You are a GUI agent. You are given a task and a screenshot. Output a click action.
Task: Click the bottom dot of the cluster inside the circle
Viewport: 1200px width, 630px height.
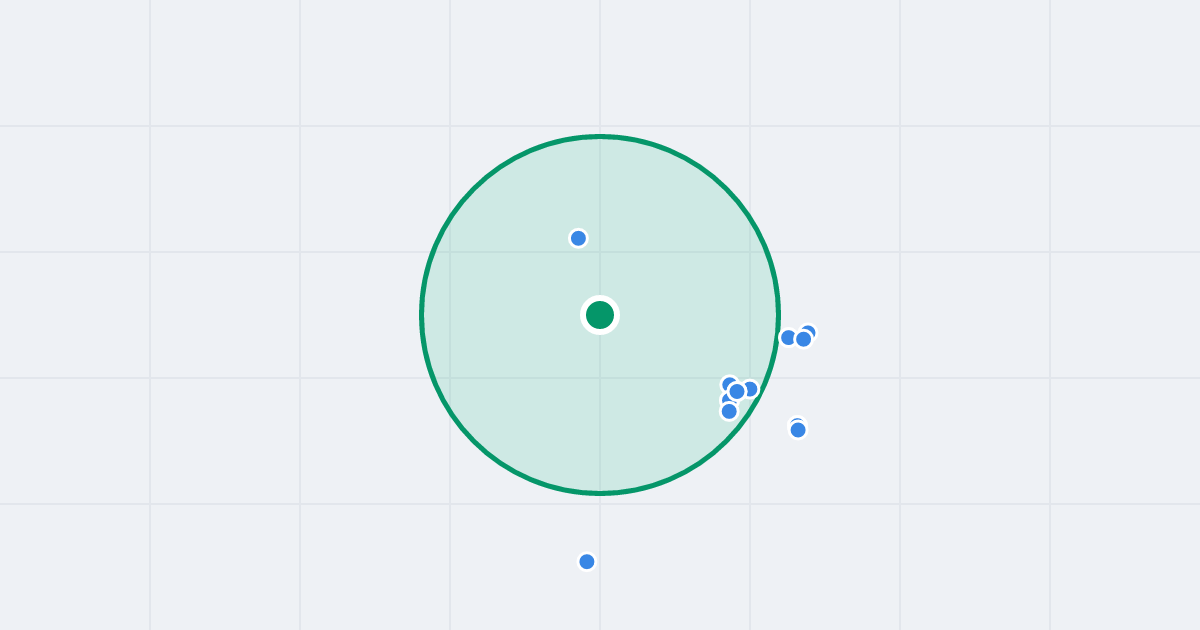729,411
